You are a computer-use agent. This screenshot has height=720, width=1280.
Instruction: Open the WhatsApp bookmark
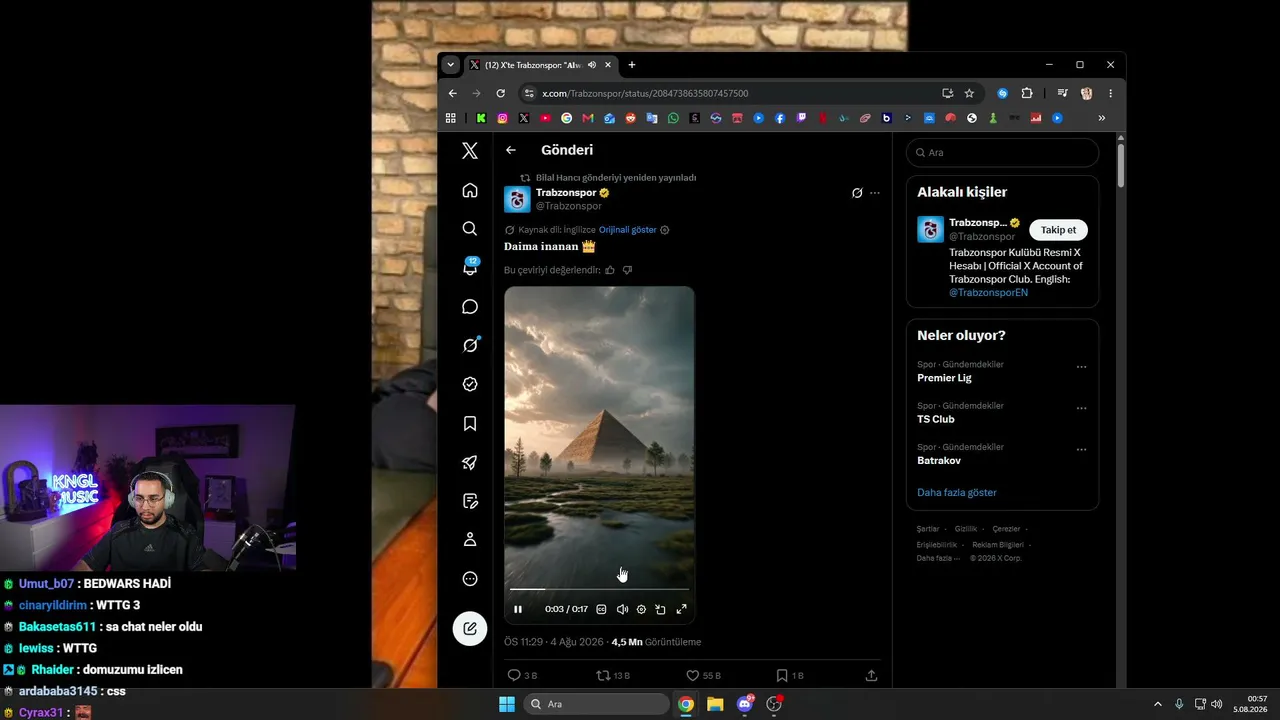point(673,118)
